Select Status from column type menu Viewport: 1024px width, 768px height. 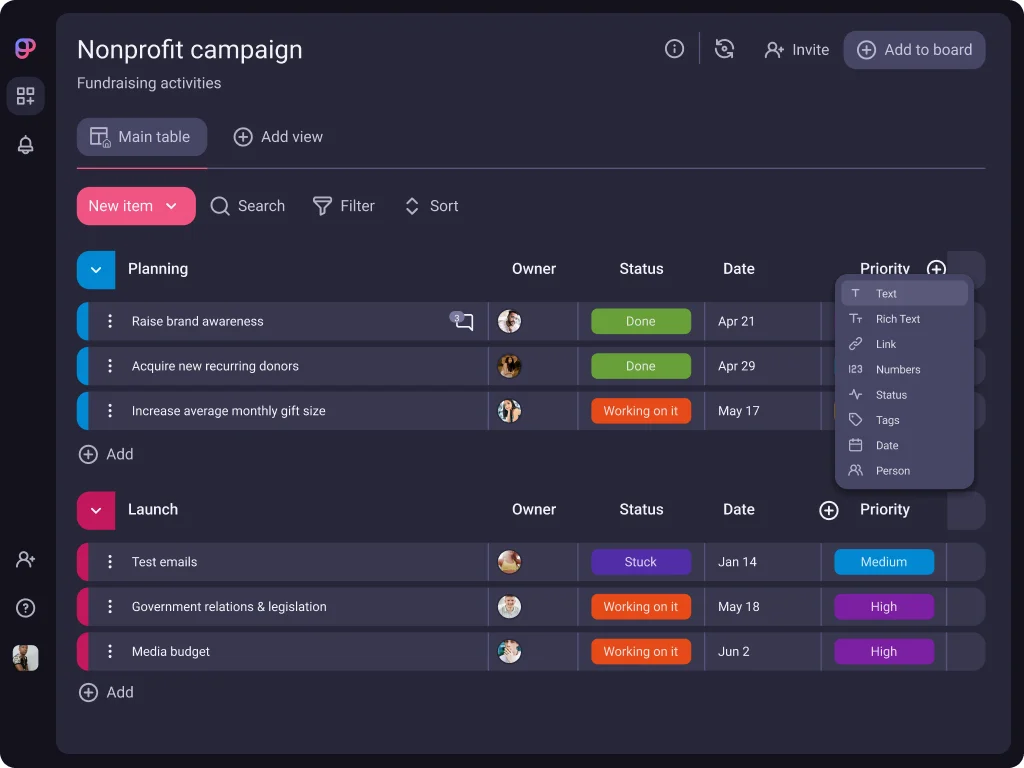889,394
